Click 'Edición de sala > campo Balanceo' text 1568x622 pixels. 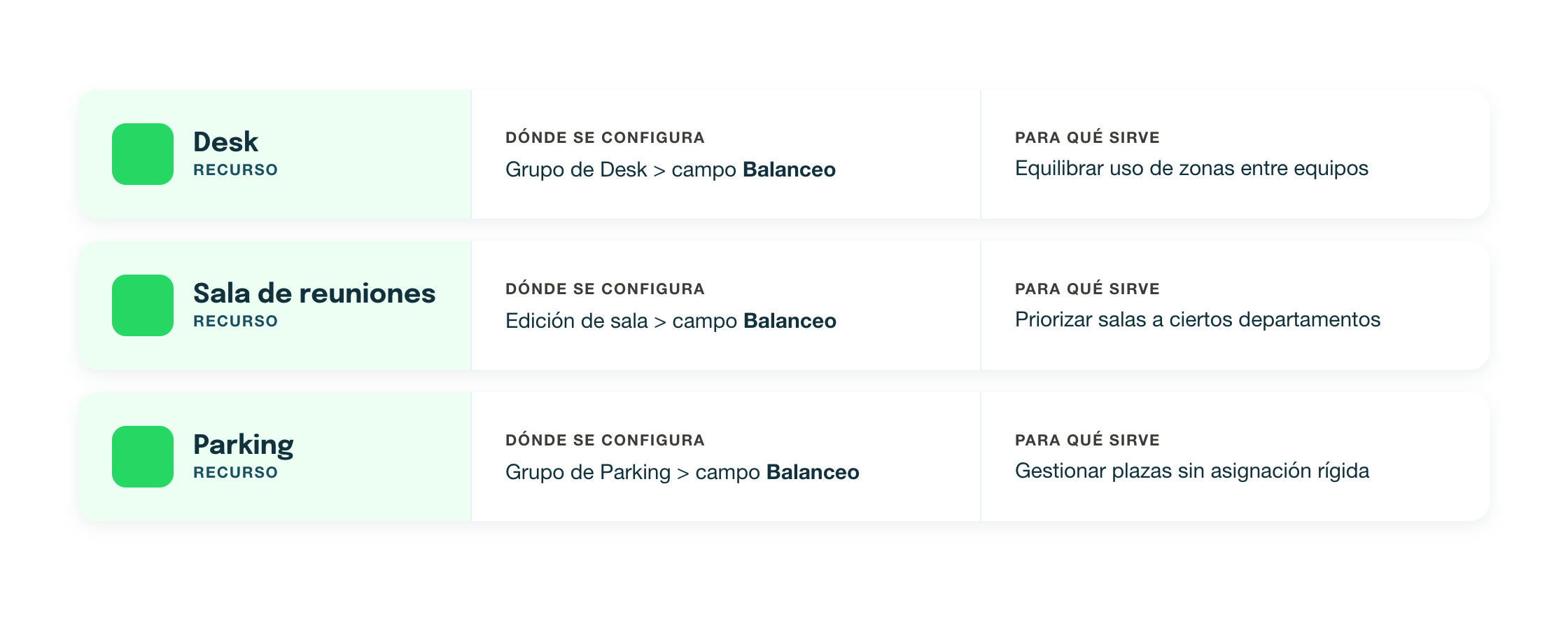pos(671,321)
